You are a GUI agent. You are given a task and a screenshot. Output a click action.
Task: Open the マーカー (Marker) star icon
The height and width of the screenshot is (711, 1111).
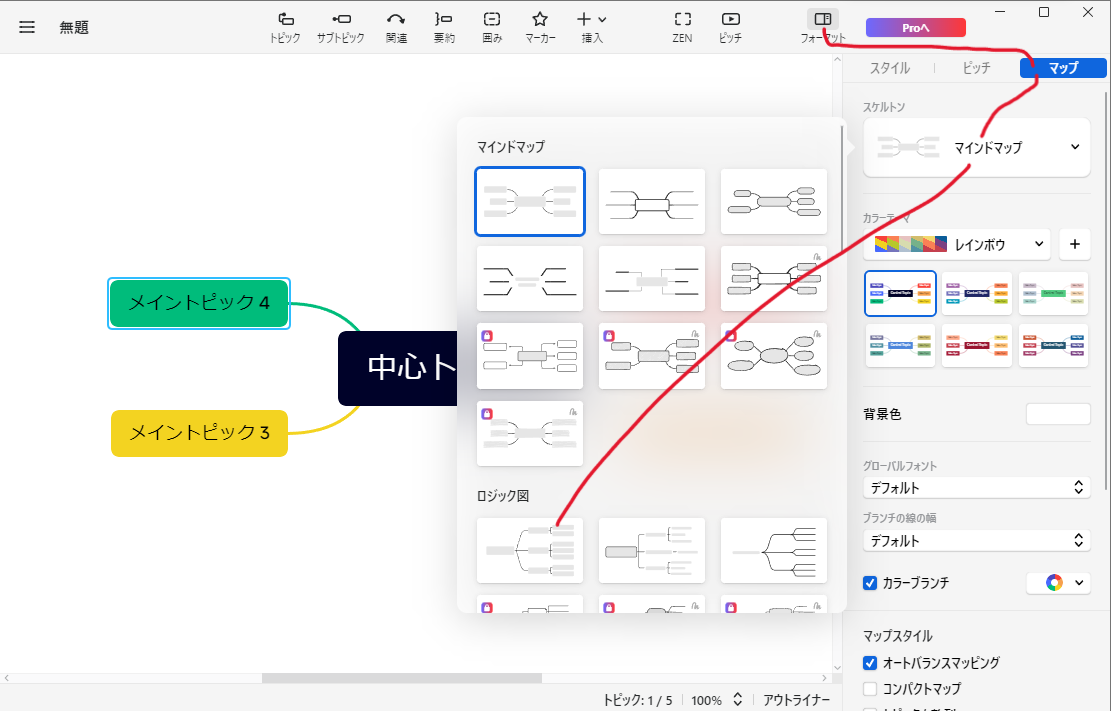[540, 20]
